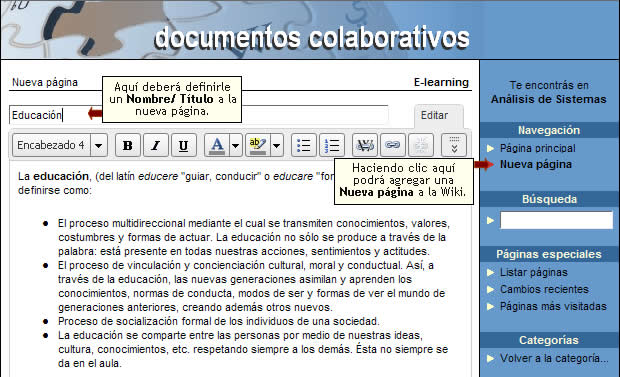This screenshot has width=620, height=377.
Task: Apply bold formatting with the B button
Action: (x=128, y=145)
